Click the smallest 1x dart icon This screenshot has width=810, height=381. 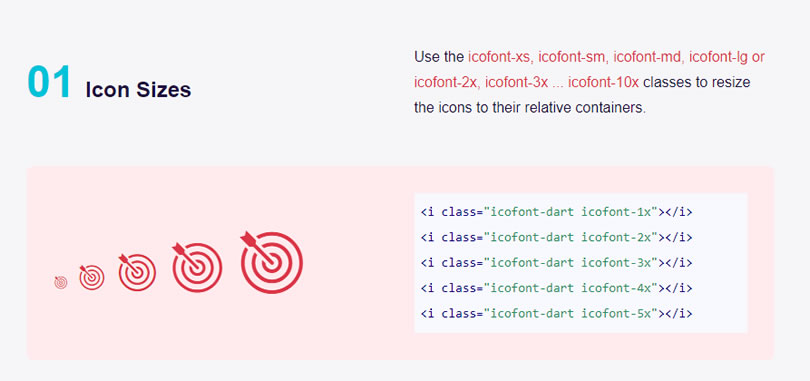click(x=60, y=282)
